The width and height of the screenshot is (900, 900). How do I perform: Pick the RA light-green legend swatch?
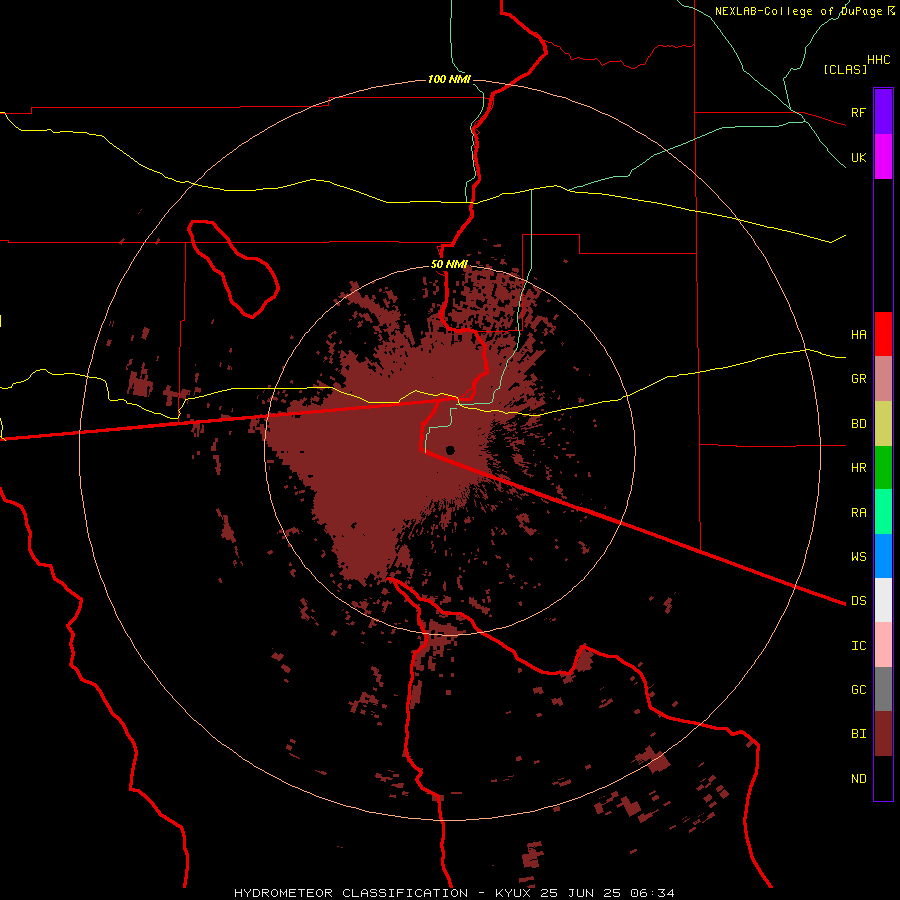click(x=883, y=512)
